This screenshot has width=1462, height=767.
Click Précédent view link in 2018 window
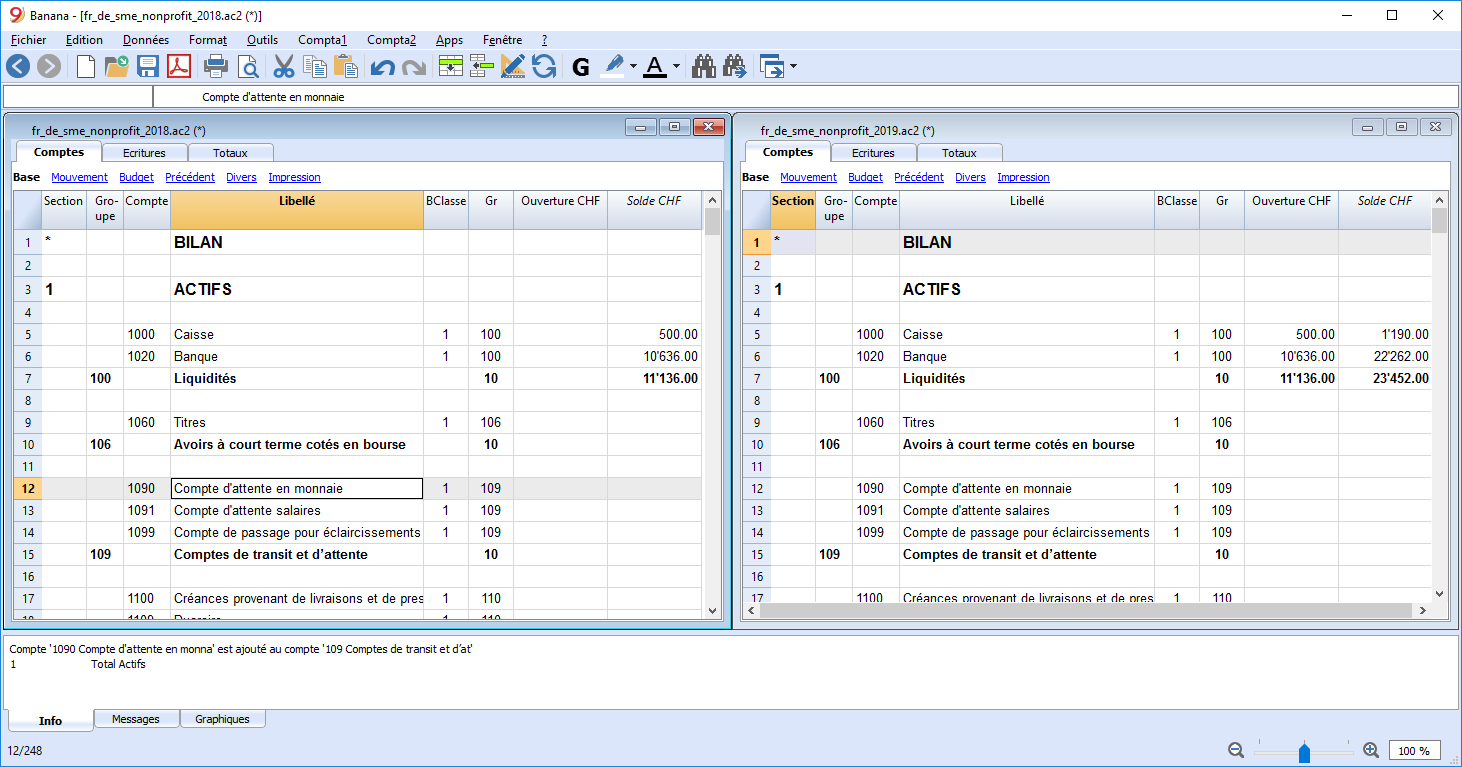(x=190, y=177)
